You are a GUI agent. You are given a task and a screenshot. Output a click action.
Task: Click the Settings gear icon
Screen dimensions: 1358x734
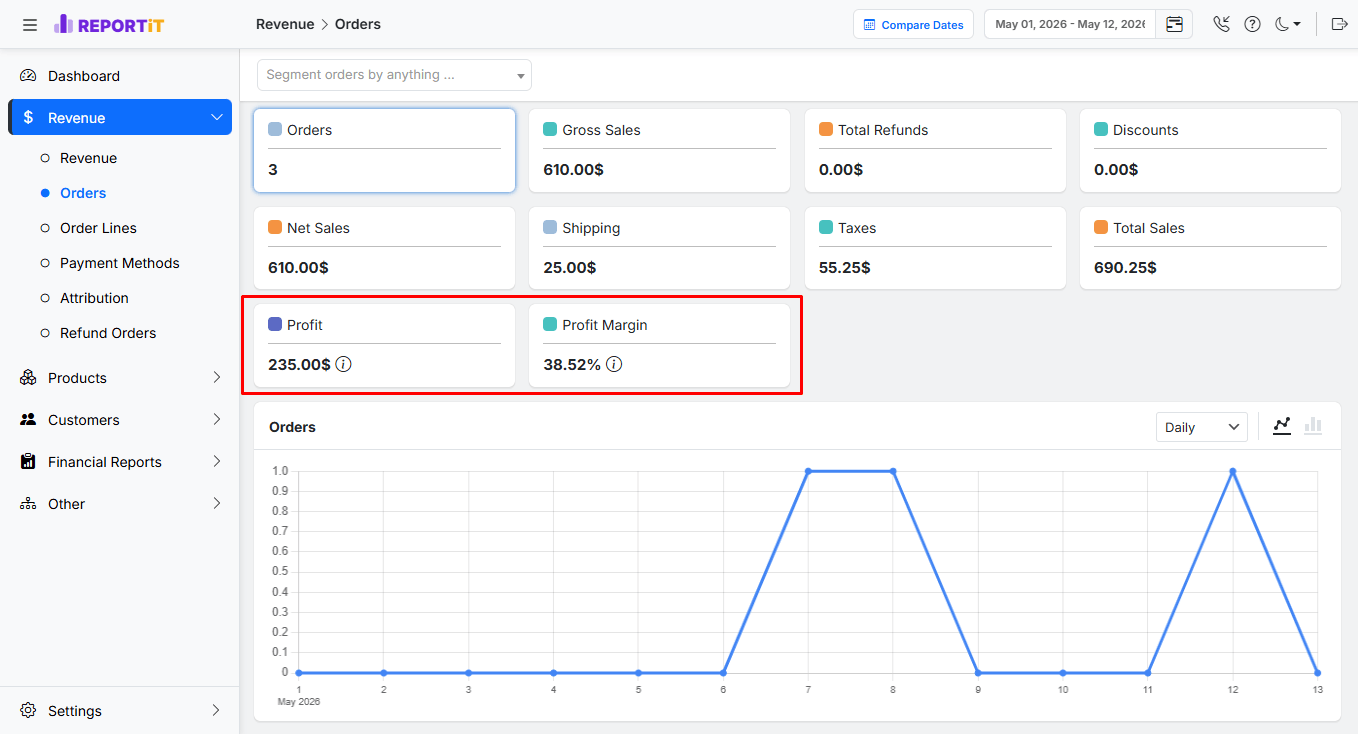[x=28, y=711]
